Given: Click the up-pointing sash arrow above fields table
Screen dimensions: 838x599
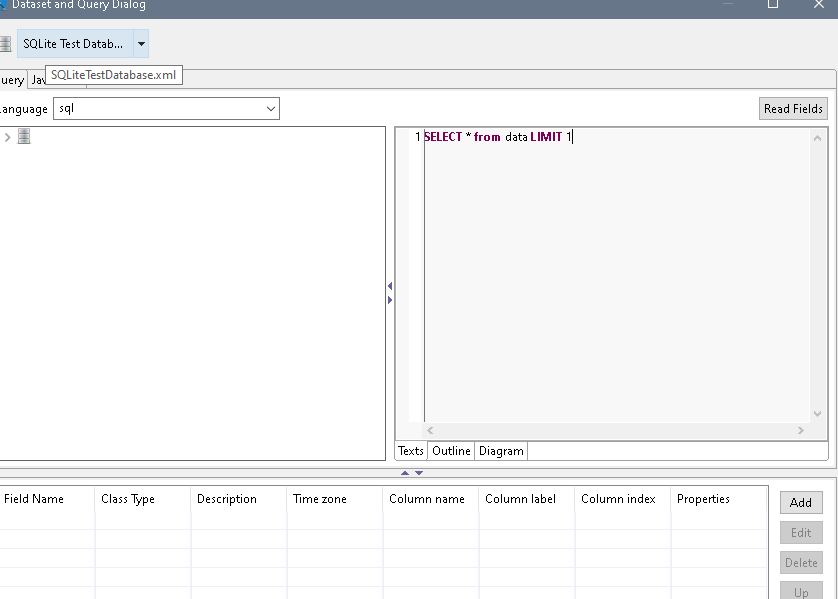Looking at the screenshot, I should (405, 473).
